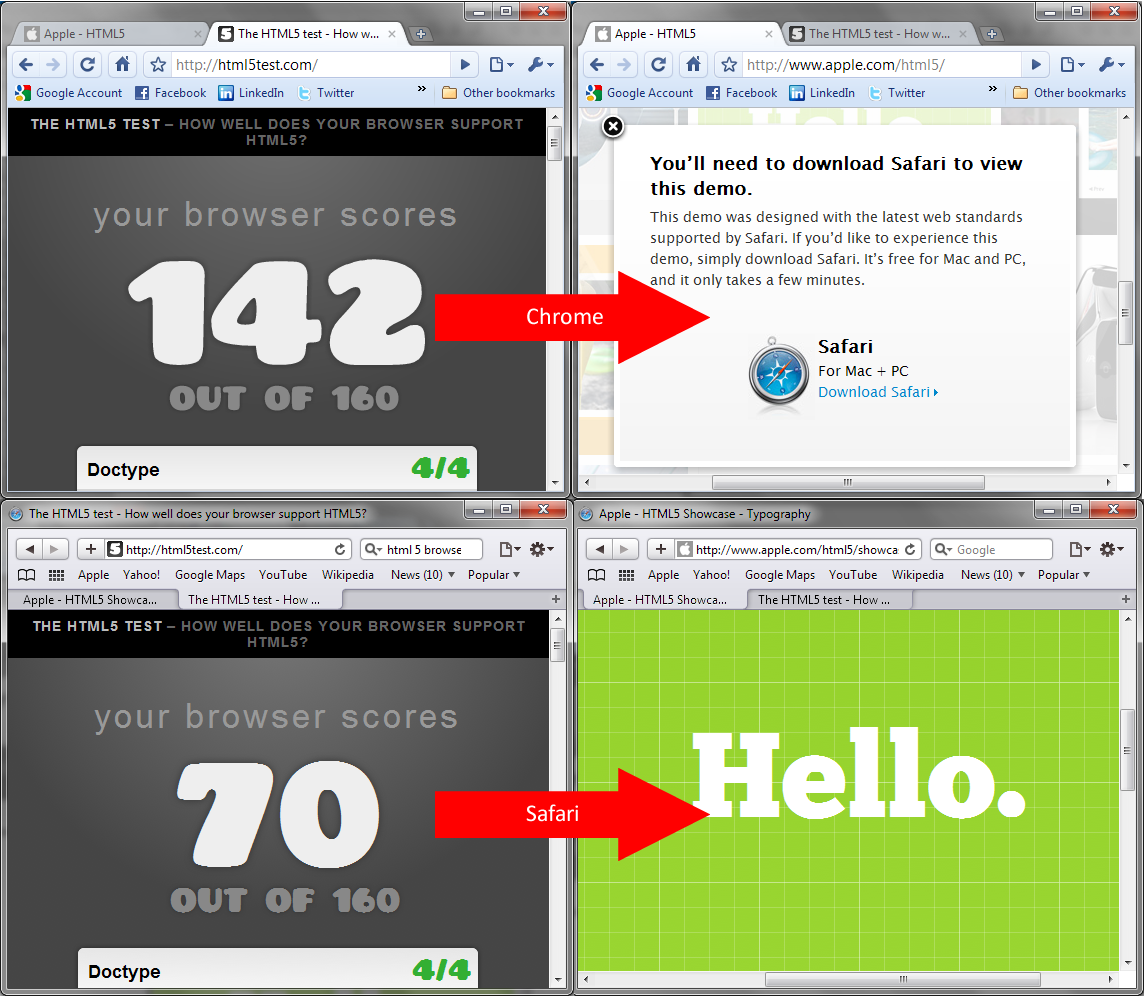Screen dimensions: 1144x996
Task: Click Forward button in the 70-score Safari window
Action: pos(55,549)
